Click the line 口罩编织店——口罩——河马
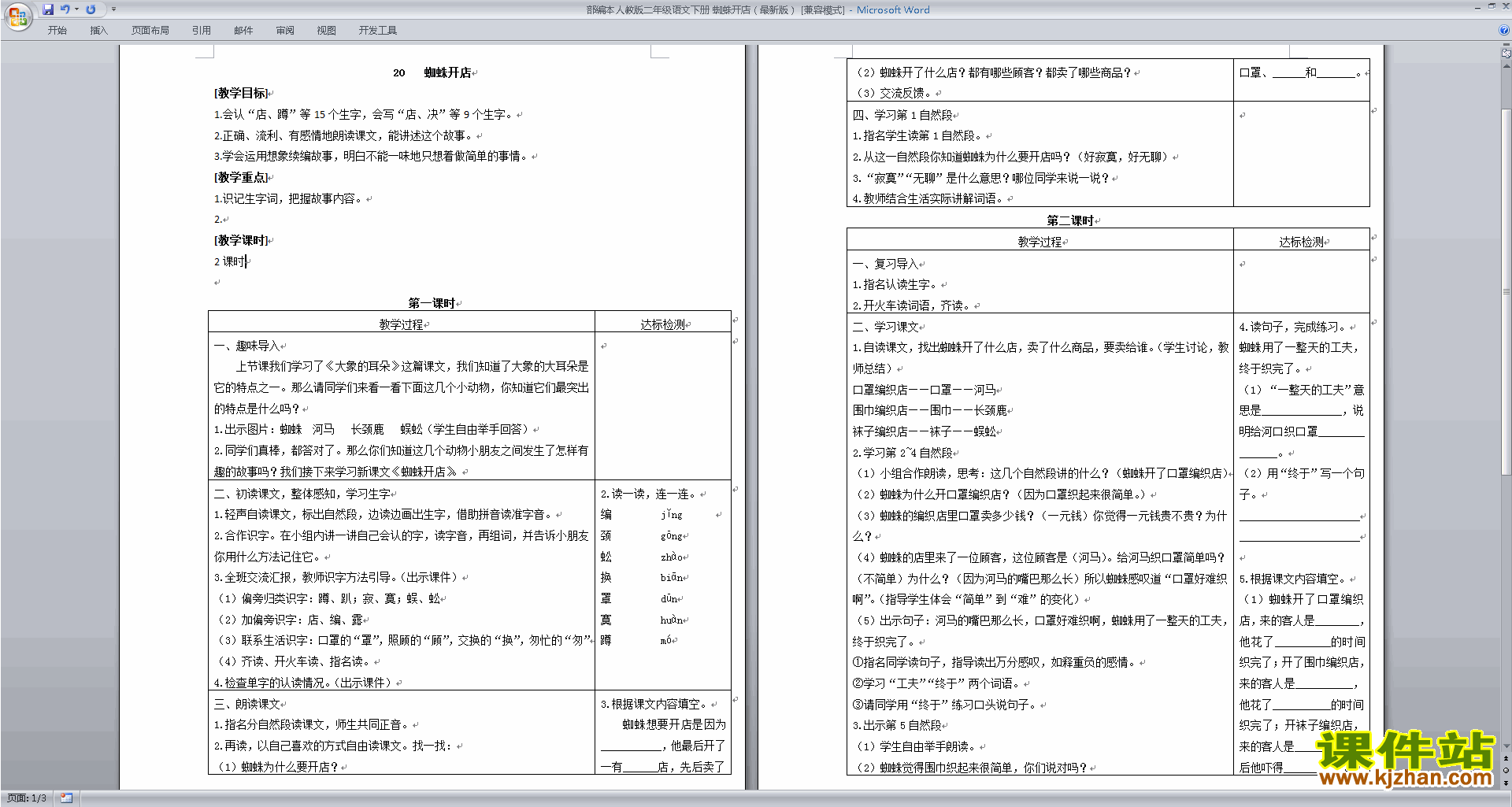This screenshot has width=1512, height=807. 924,390
